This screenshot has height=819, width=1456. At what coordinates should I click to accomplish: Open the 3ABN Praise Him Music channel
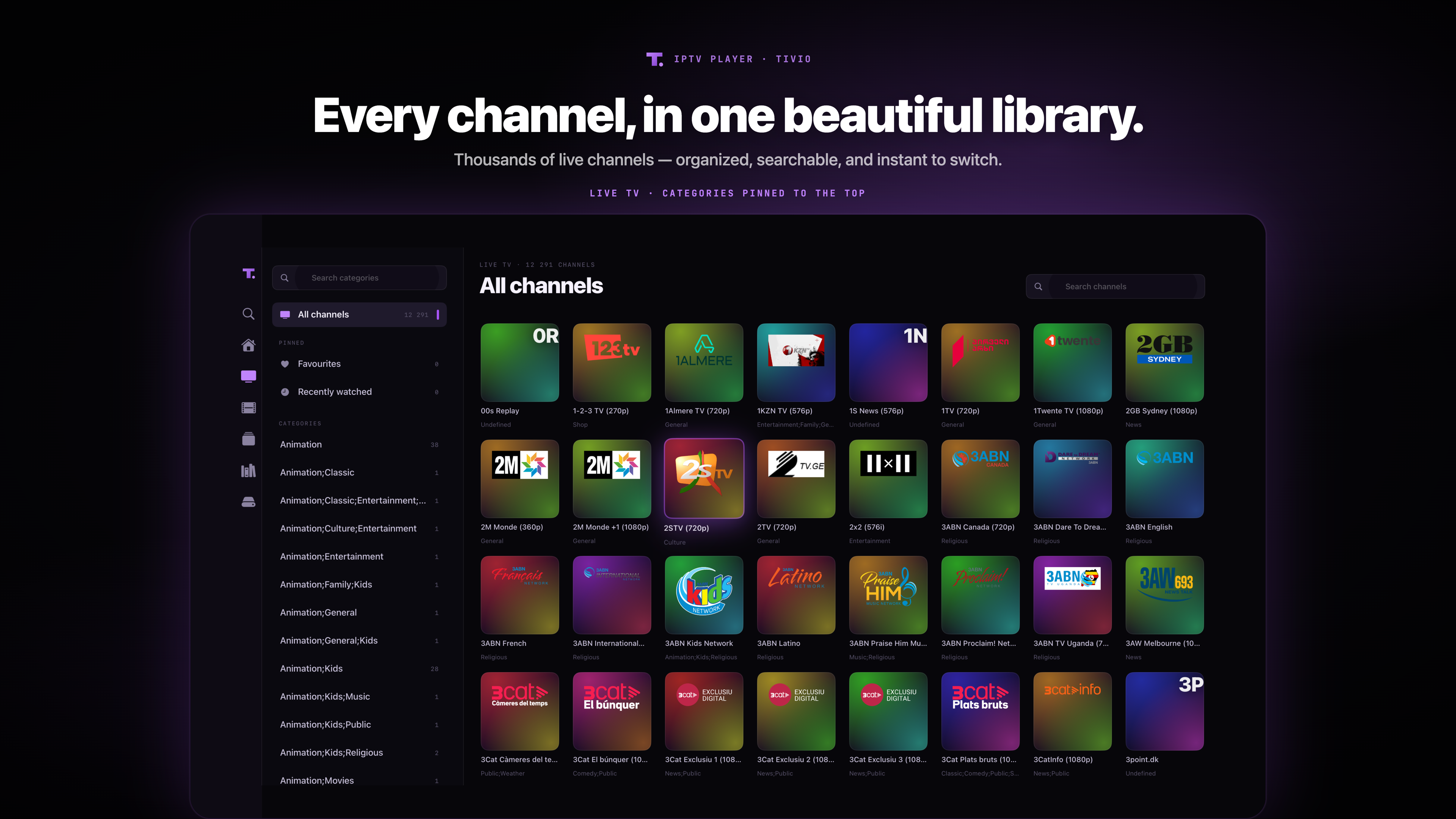(888, 595)
